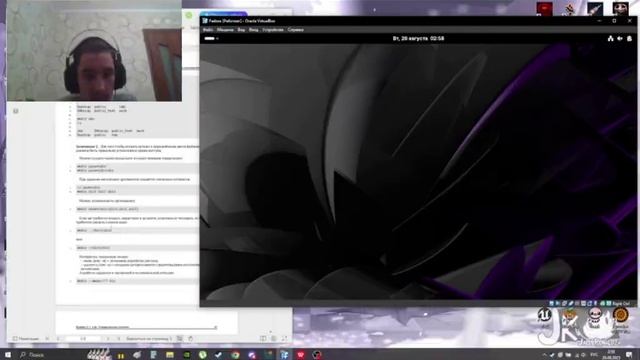Click the first VirtualBox status bar icon
Viewport: 640px width, 360px height.
pos(551,303)
